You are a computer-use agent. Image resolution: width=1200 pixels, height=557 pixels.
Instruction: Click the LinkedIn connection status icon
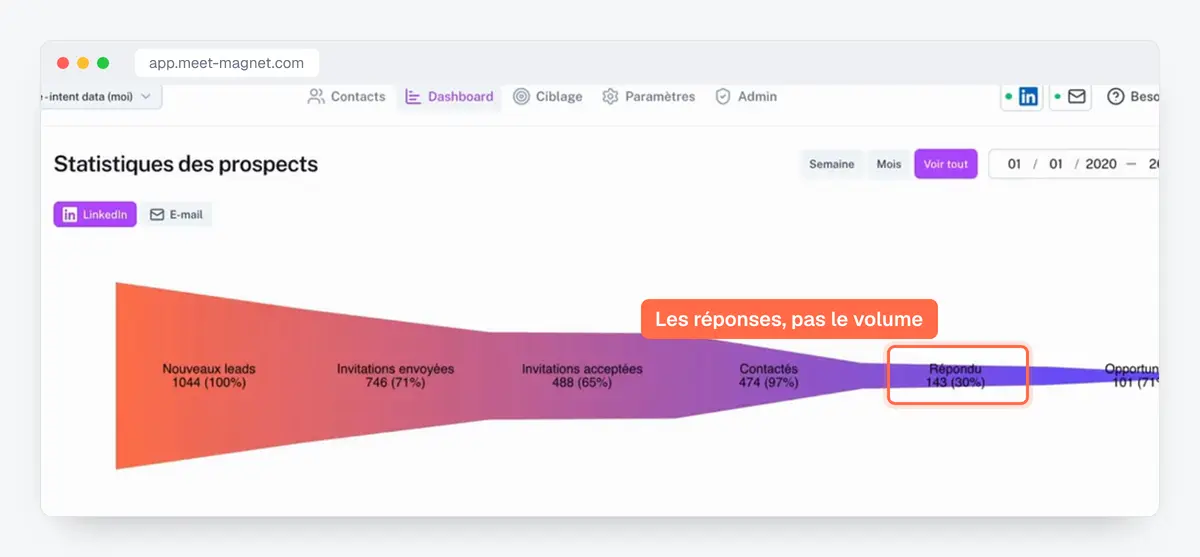(1022, 97)
